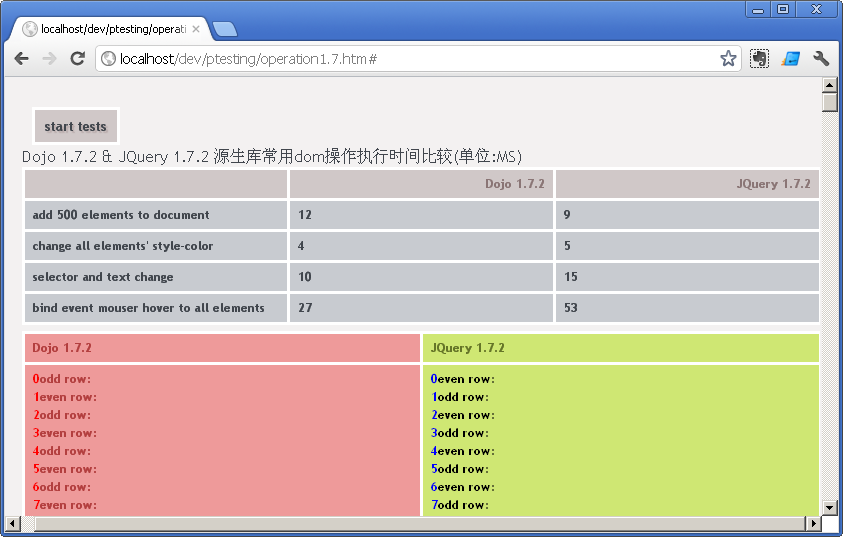Click '3even row:' in Dojo panel
The width and height of the screenshot is (843, 537).
pyautogui.click(x=65, y=433)
